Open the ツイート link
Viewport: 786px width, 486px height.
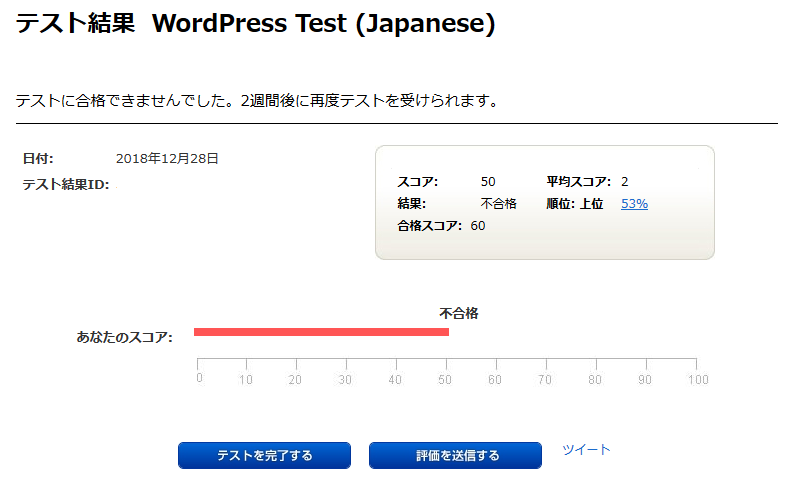(586, 449)
